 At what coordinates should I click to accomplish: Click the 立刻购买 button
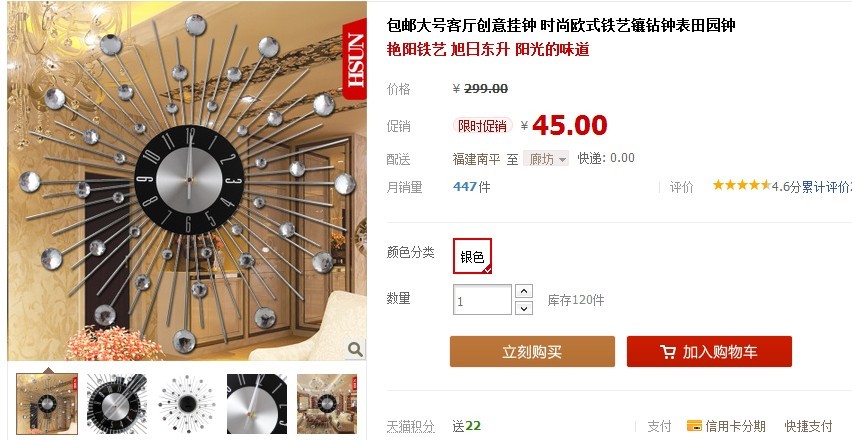(532, 351)
